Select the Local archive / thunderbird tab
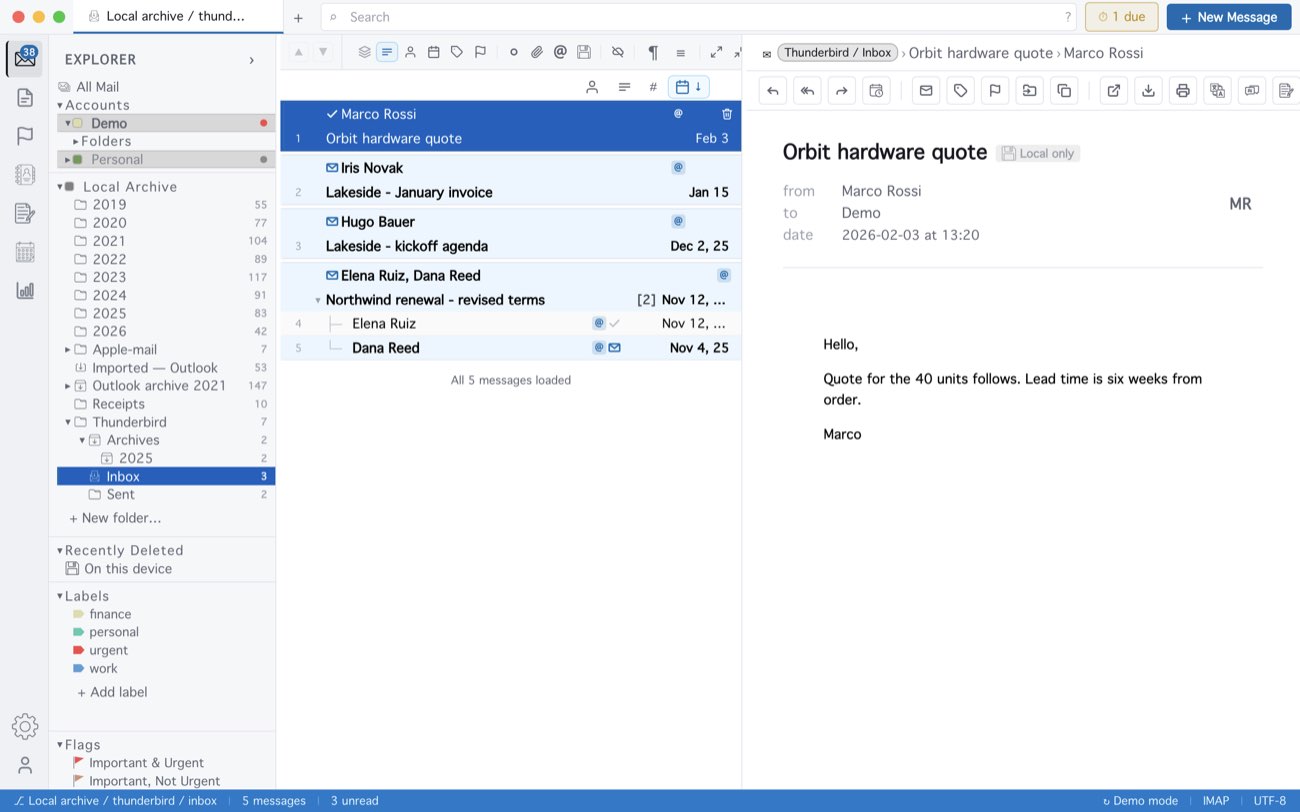The image size is (1300, 812). [178, 16]
